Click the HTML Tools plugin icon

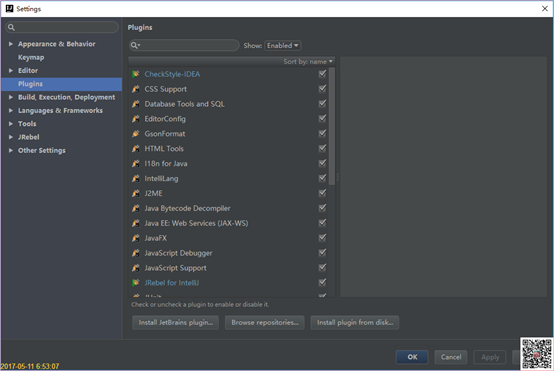coord(136,148)
